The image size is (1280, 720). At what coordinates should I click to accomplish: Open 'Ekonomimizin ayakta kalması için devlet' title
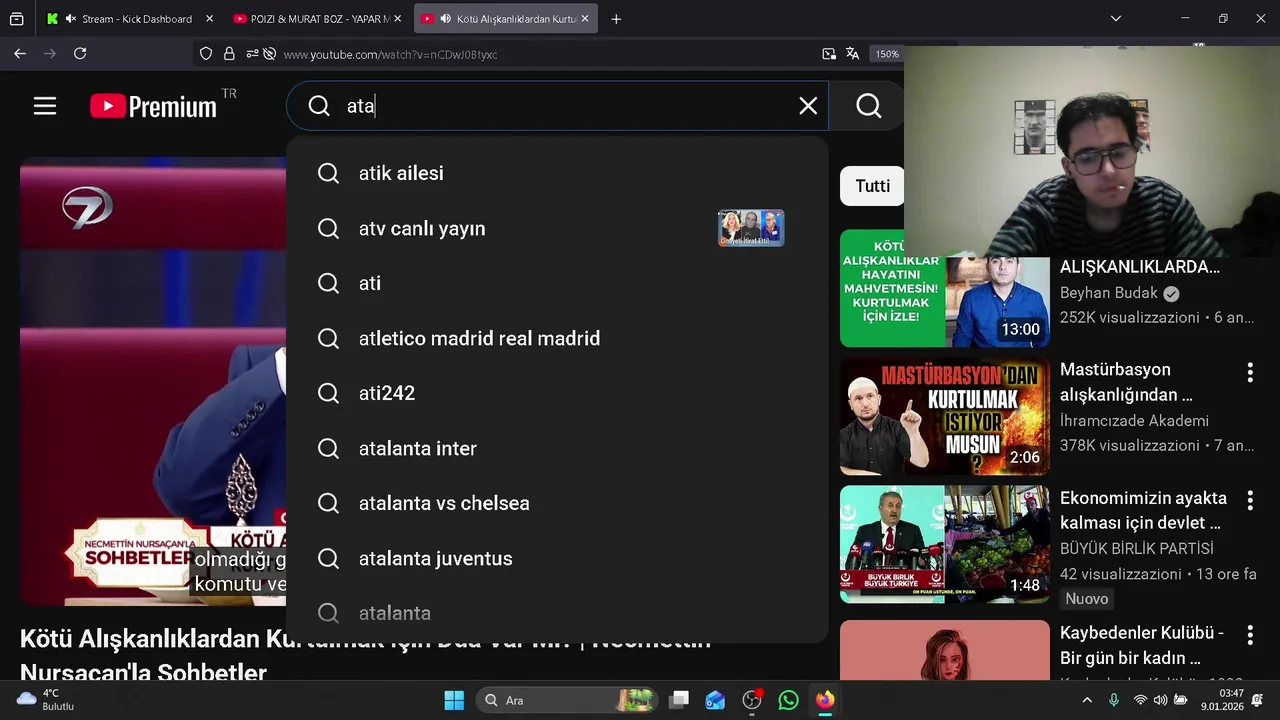[x=1143, y=510]
